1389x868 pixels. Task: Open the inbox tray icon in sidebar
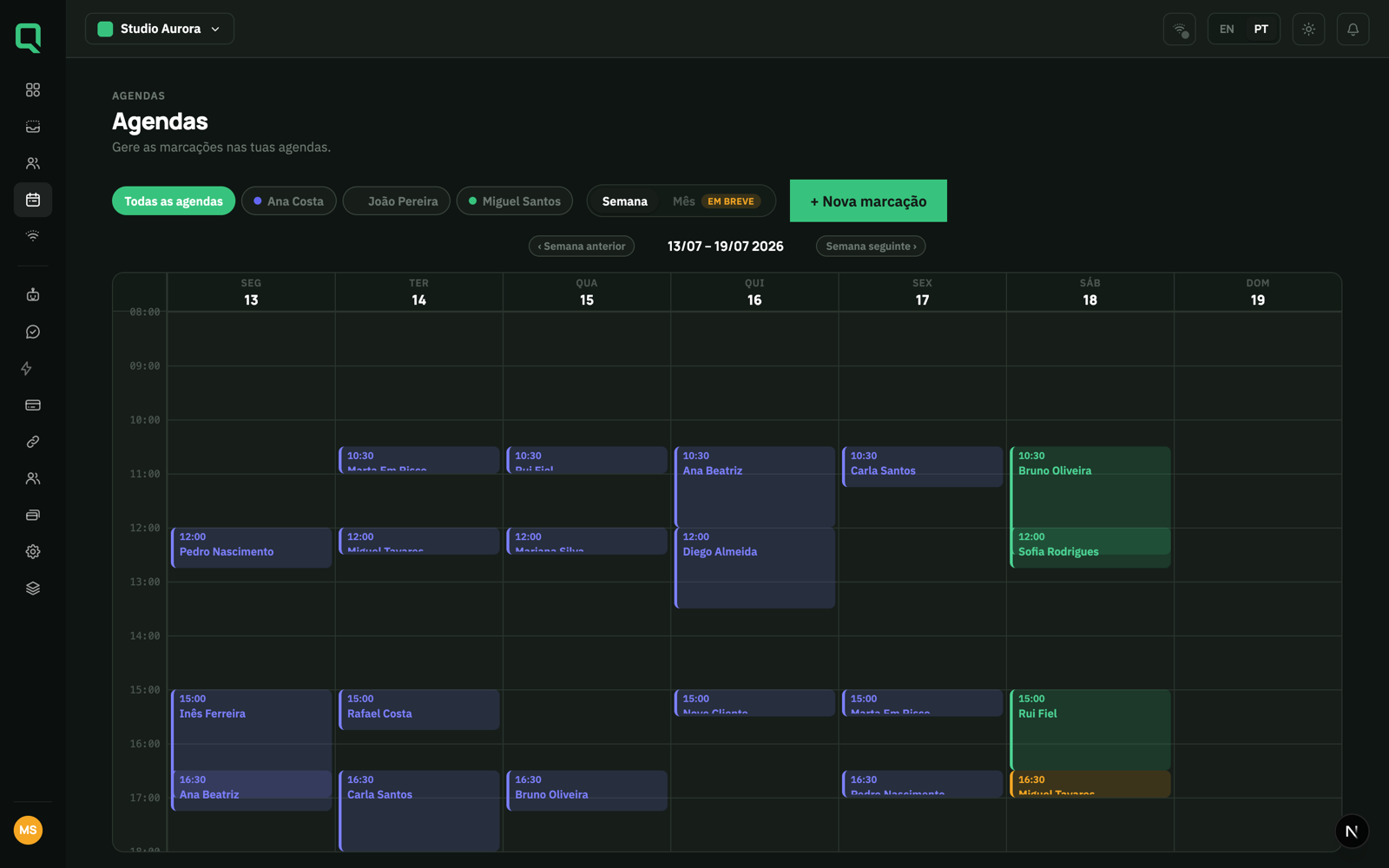(33, 127)
